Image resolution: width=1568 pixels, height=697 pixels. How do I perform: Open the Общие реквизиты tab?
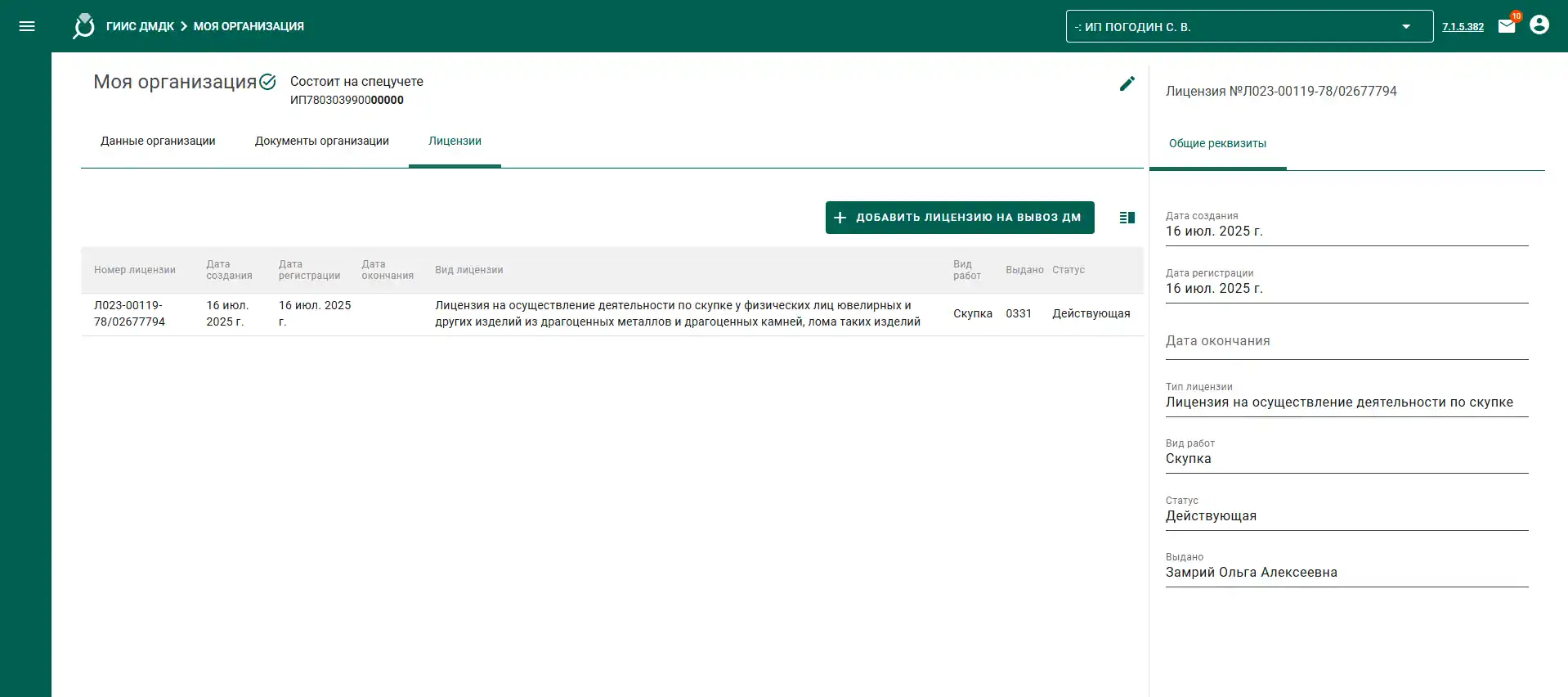(1217, 144)
